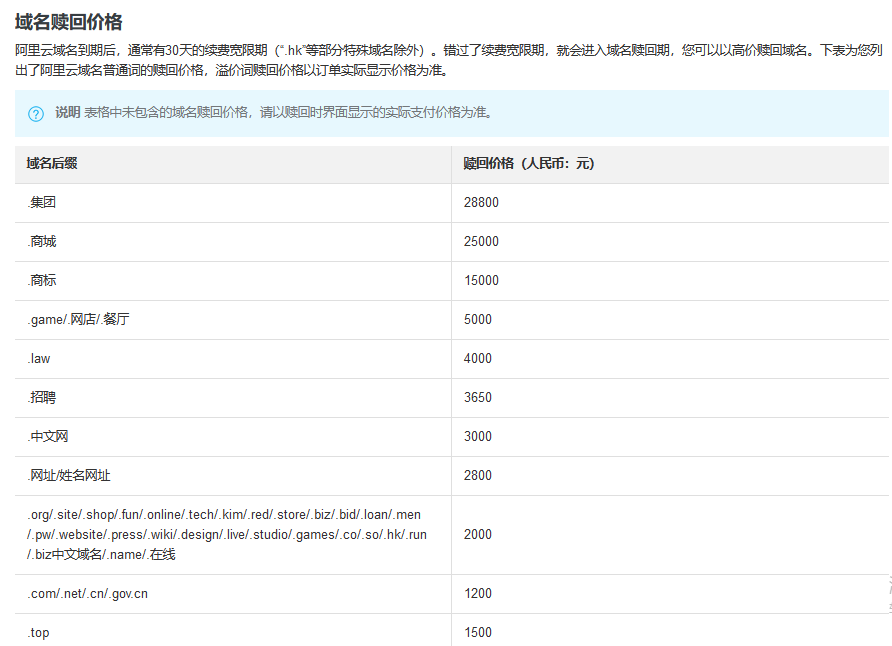The image size is (892, 646).
Task: Select the .top domain suffix cell
Action: [233, 631]
